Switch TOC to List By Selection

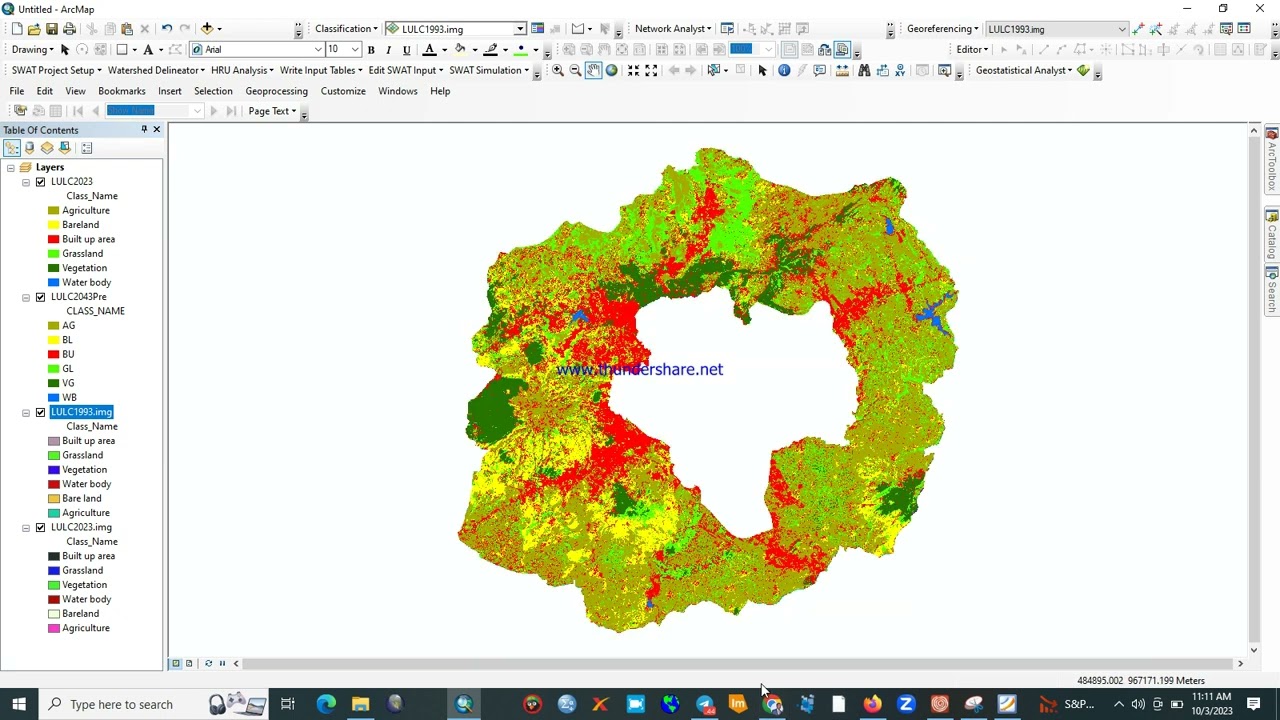(65, 148)
